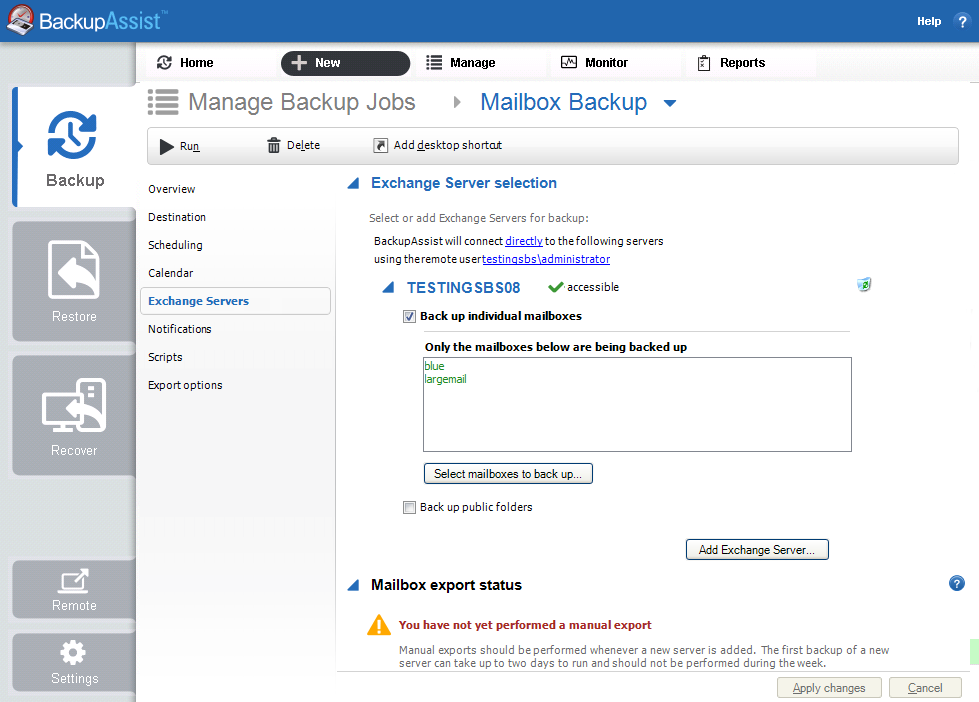
Task: Click the Run icon to start the job
Action: (x=166, y=145)
